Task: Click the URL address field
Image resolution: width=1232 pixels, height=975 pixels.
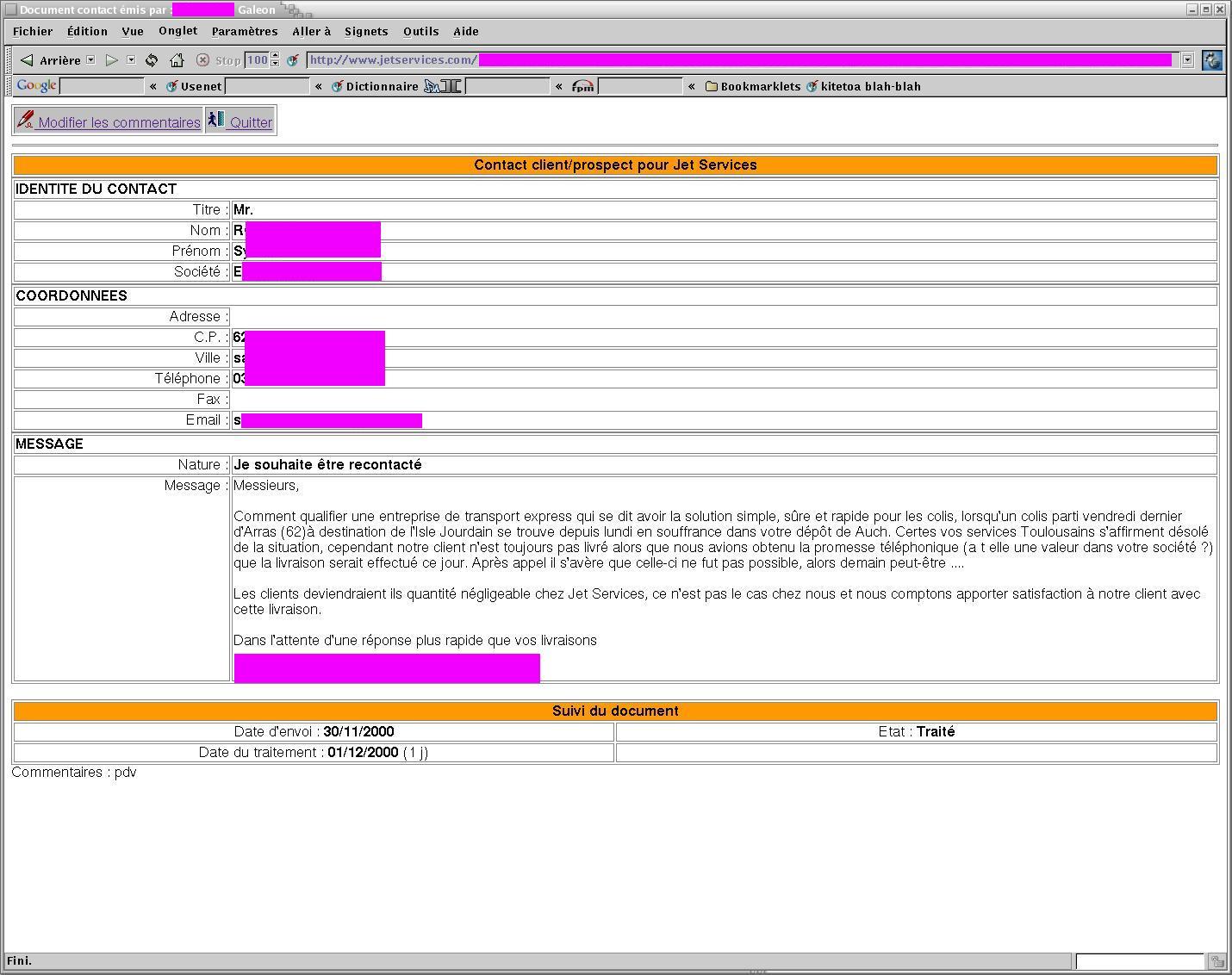Action: [x=744, y=60]
